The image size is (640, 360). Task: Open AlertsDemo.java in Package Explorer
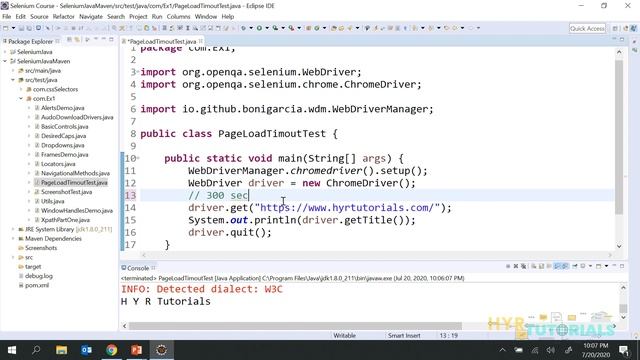(x=62, y=108)
